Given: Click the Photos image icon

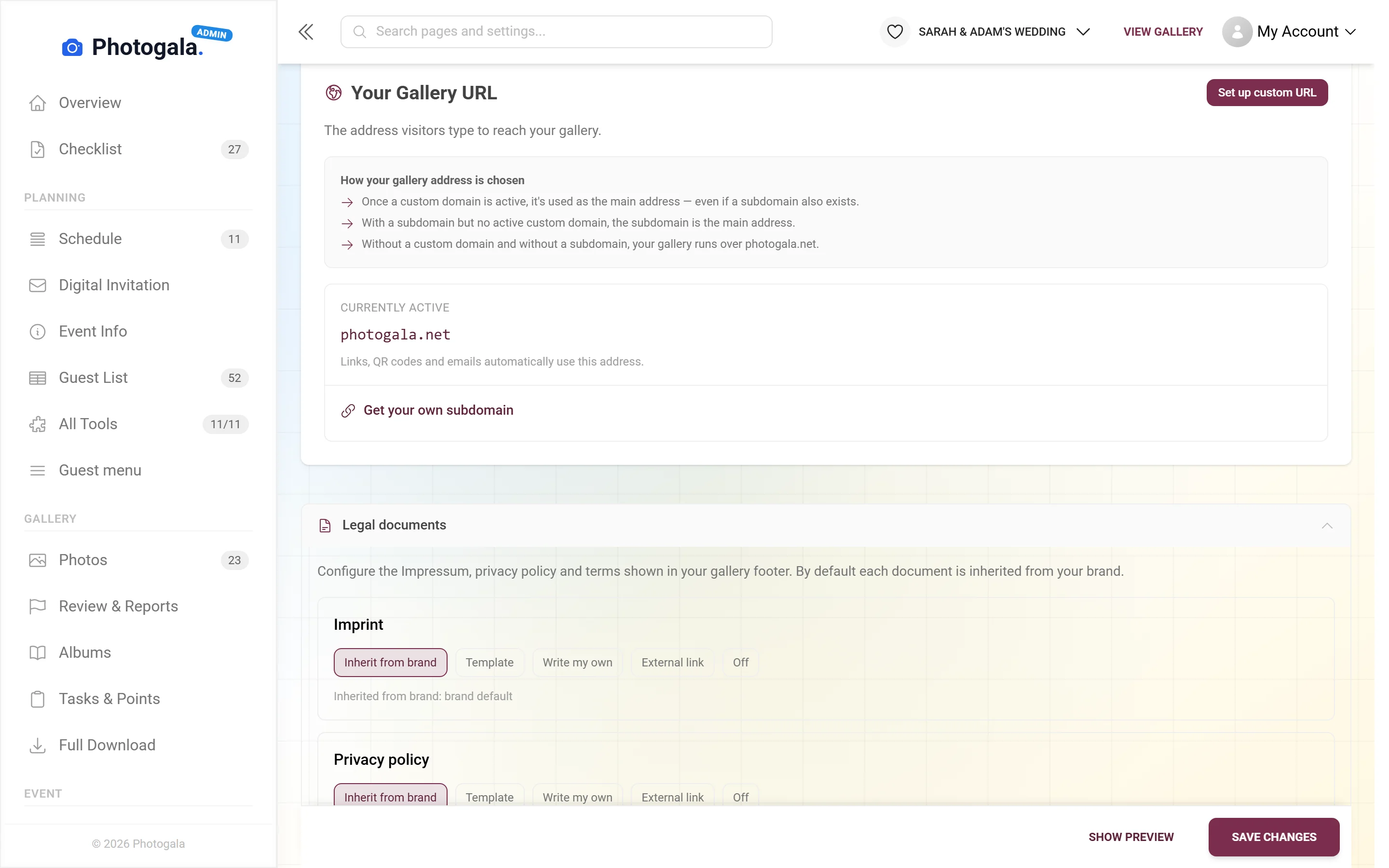Looking at the screenshot, I should click(x=37, y=560).
